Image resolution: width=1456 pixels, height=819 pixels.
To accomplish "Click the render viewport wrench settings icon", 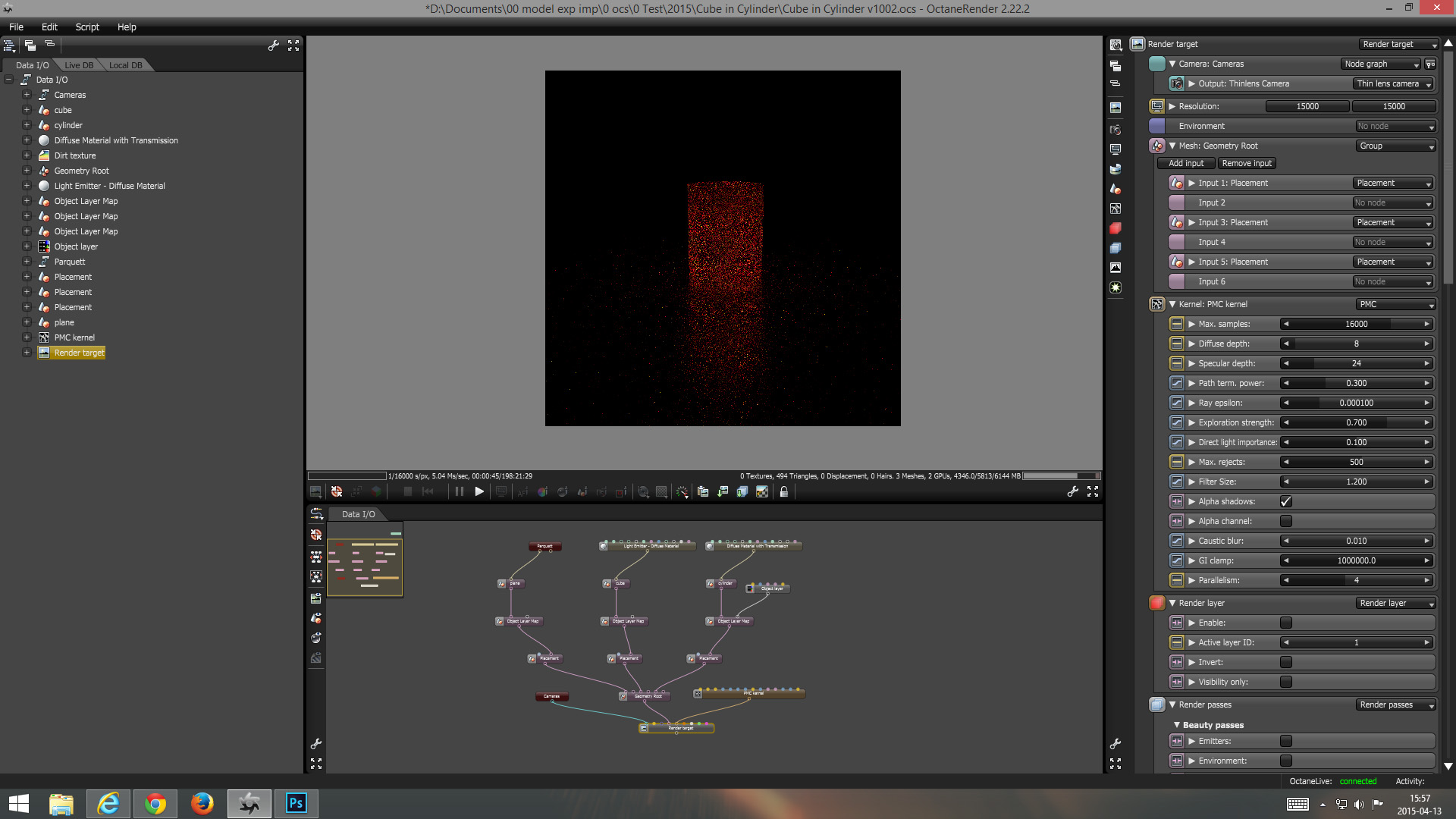I will click(1072, 492).
